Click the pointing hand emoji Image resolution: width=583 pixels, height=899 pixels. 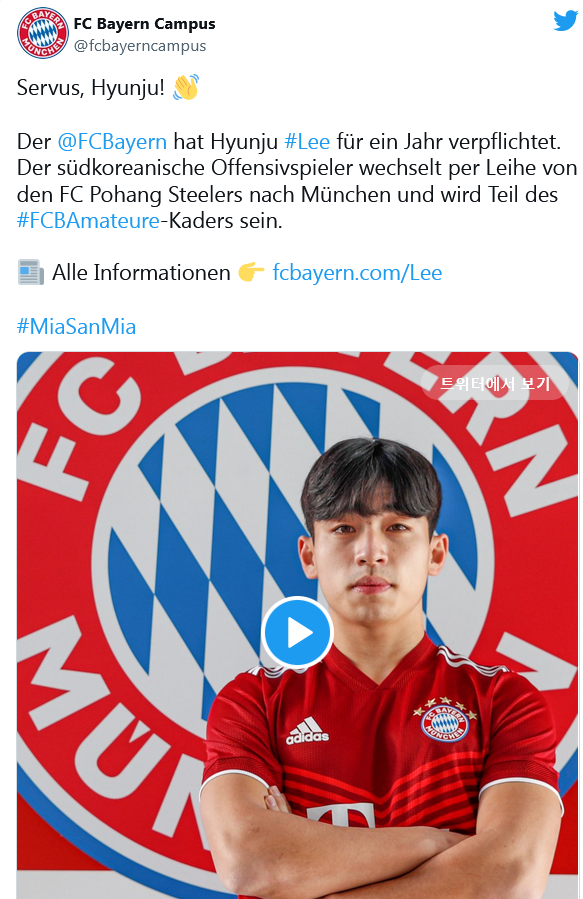pyautogui.click(x=251, y=272)
